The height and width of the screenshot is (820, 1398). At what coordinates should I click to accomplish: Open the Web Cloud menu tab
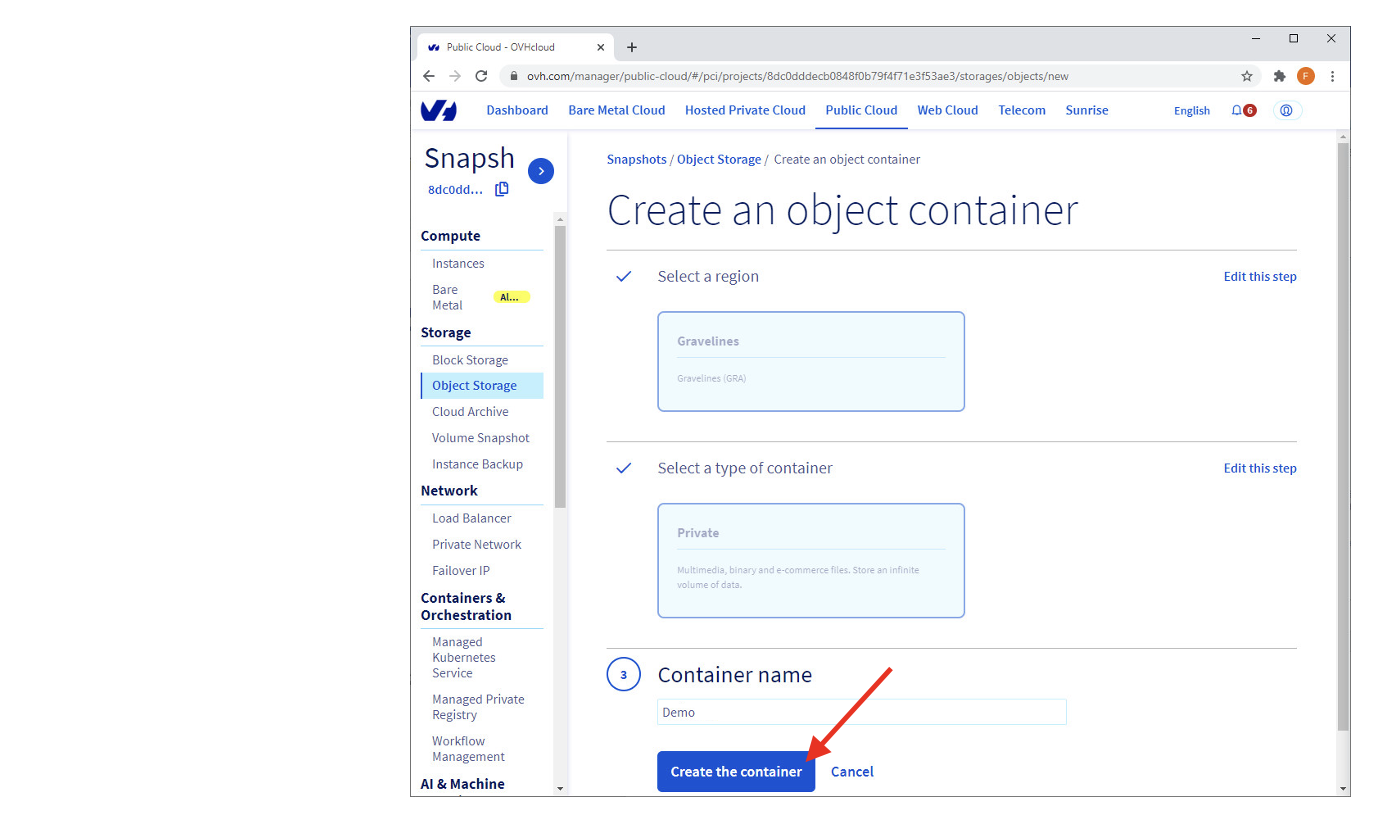coord(947,110)
